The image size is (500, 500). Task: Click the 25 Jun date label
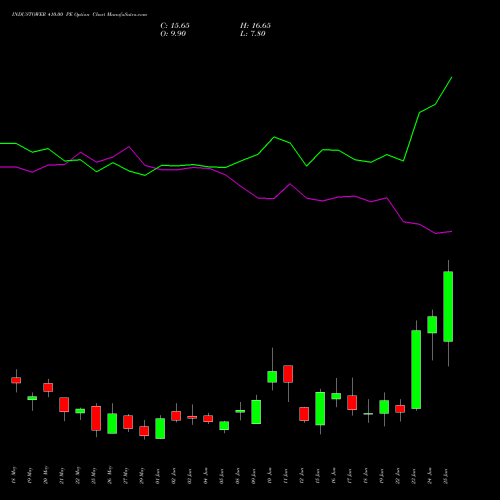tap(446, 476)
